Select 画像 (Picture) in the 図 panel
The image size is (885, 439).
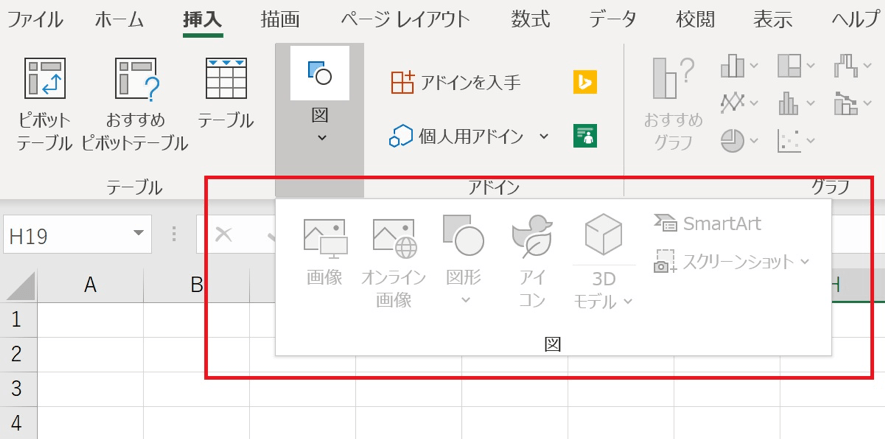tap(325, 239)
